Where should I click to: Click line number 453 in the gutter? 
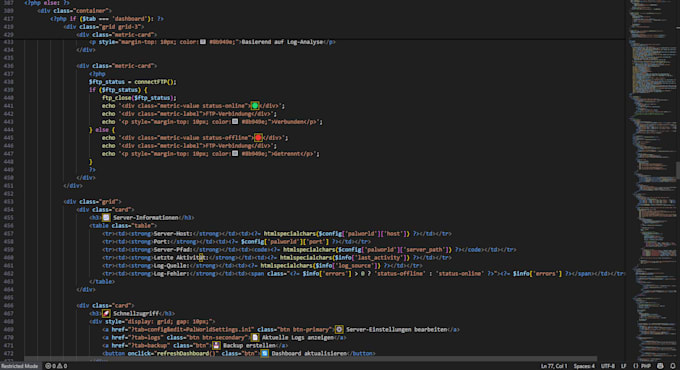(x=8, y=201)
